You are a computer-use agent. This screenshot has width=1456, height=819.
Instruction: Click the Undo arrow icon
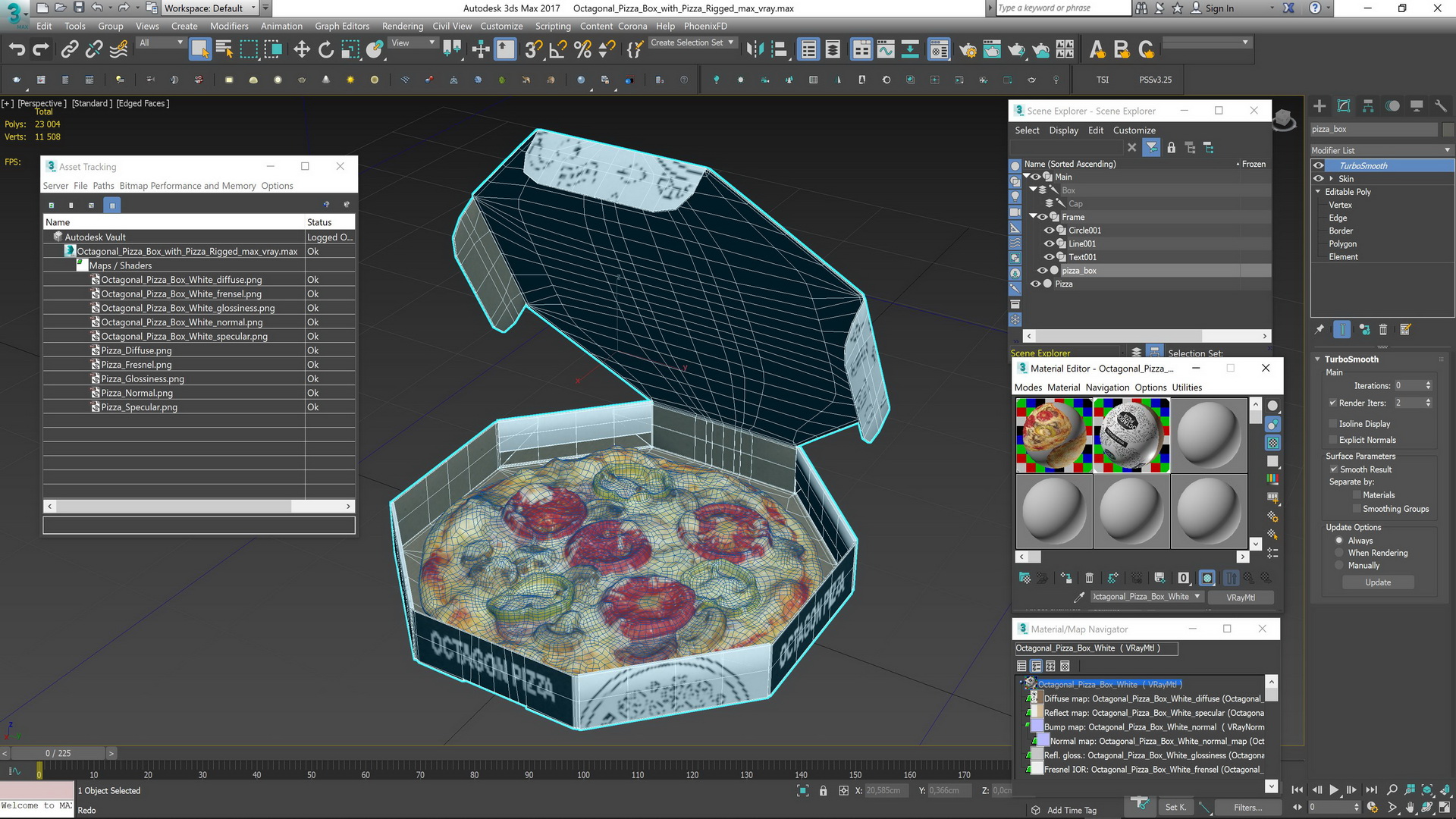17,50
